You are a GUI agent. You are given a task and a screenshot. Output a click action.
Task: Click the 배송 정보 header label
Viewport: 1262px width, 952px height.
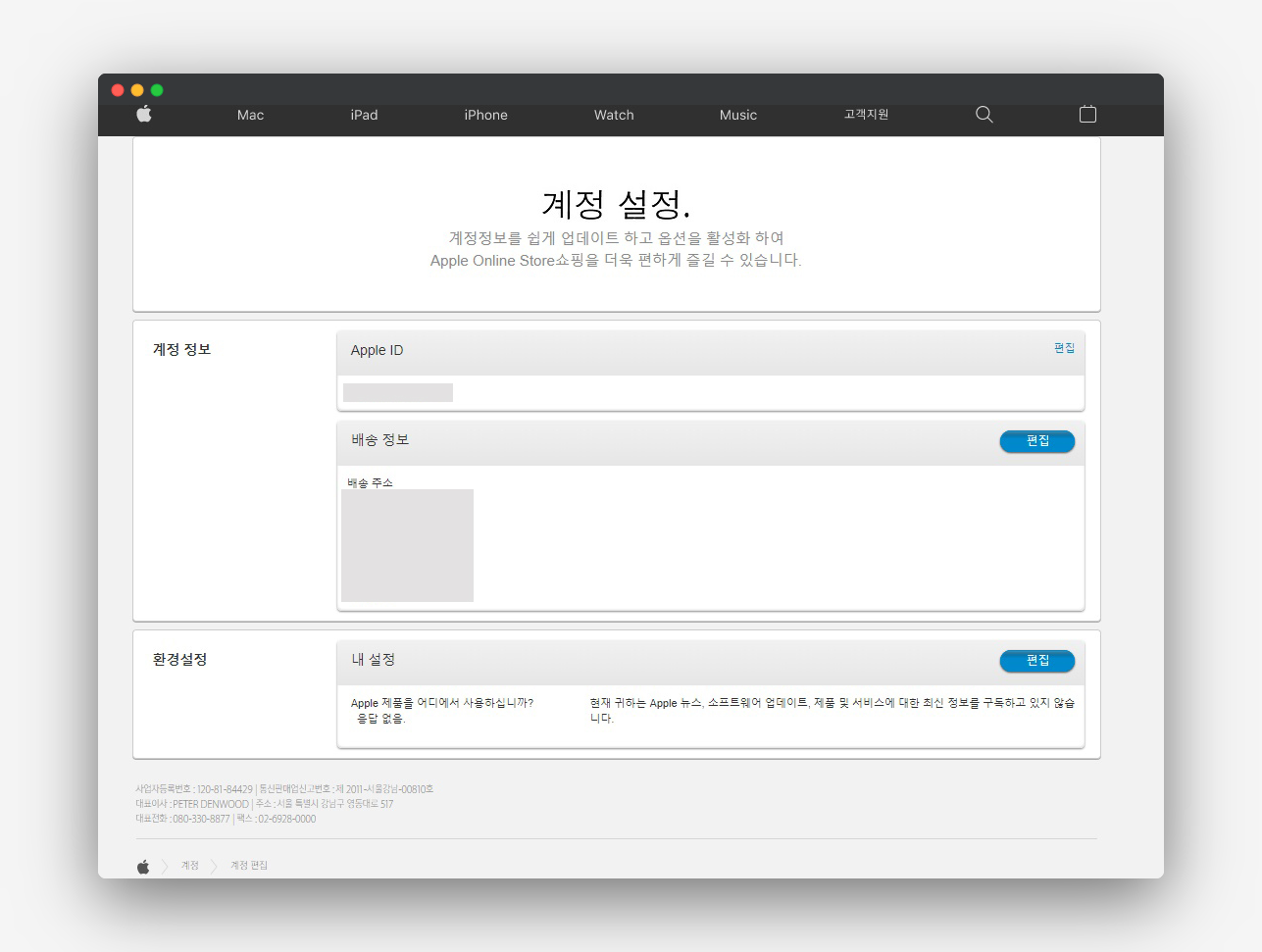point(380,440)
